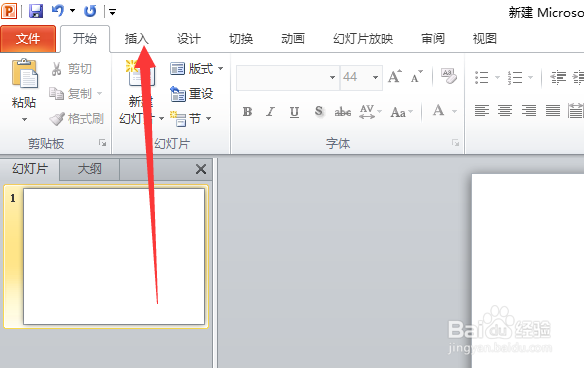Open the font size 44 dropdown
Screen dimensions: 584x368
pyautogui.click(x=375, y=77)
